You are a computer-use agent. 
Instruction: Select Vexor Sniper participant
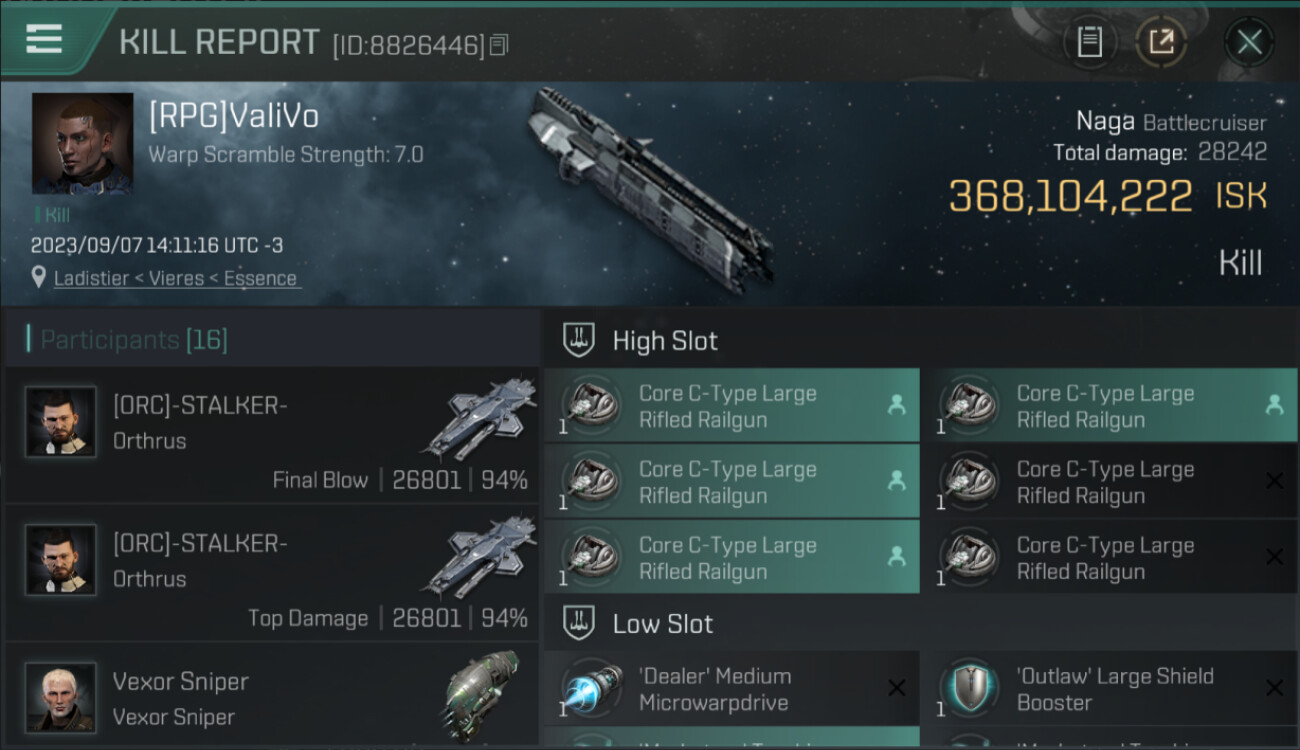click(272, 697)
